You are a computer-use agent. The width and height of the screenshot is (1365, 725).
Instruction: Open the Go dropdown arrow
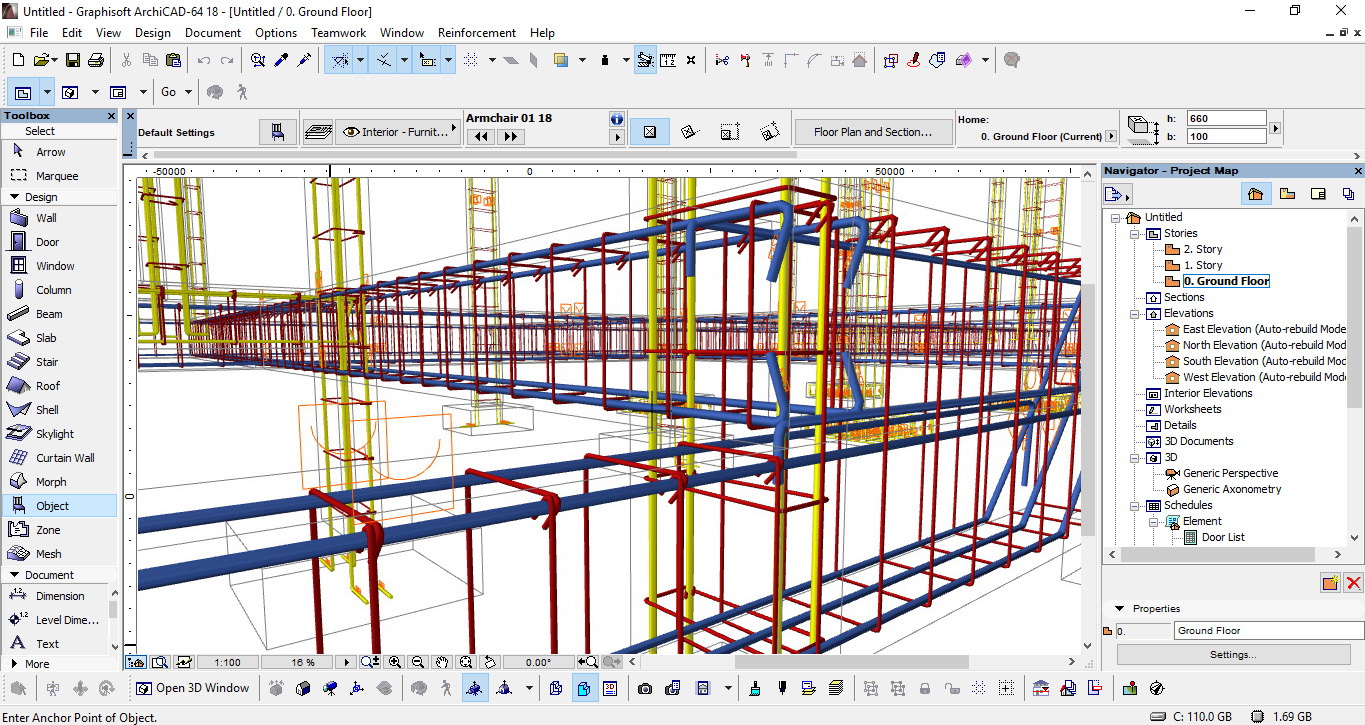(190, 92)
